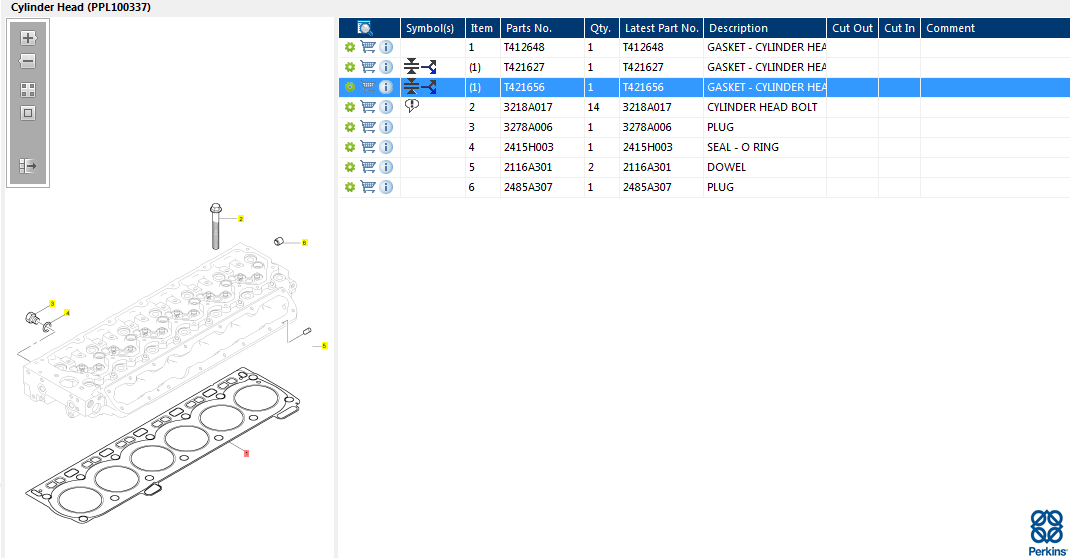Add 3218A017 bolt to cart
Viewport: 1070px width, 558px height.
(368, 107)
